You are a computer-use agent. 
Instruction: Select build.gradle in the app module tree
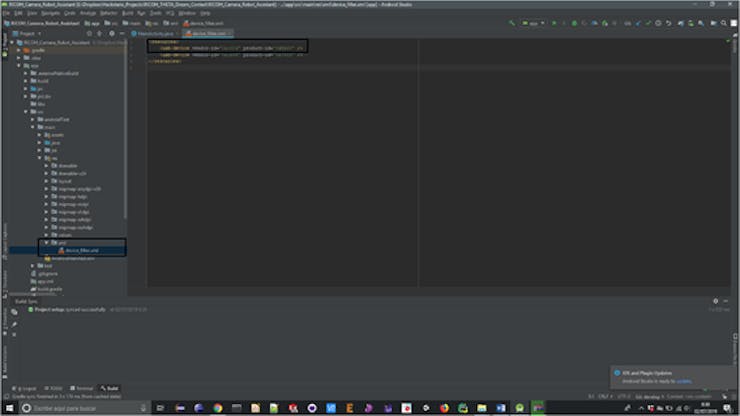(46, 289)
